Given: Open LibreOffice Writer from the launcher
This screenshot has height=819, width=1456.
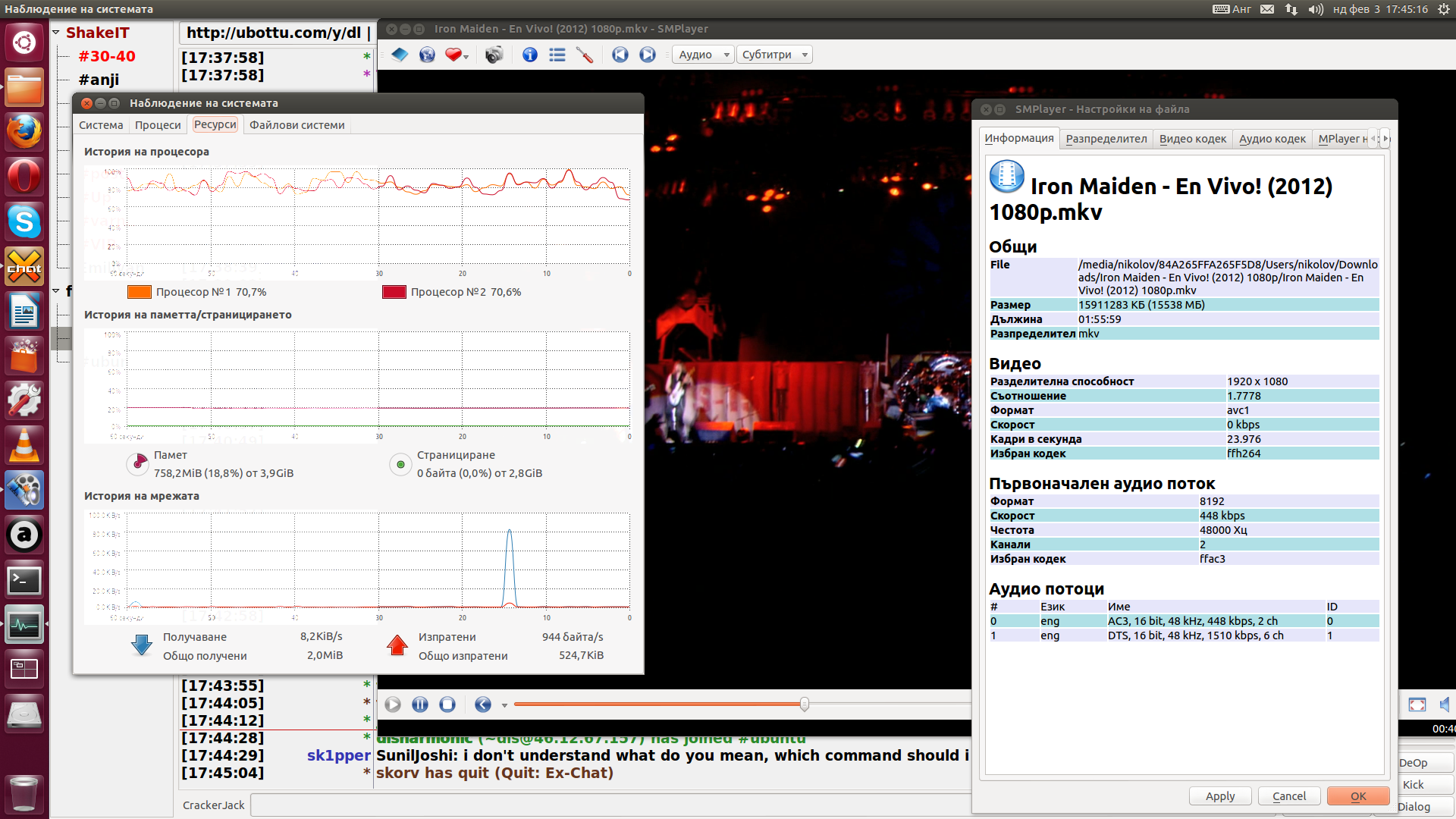Looking at the screenshot, I should 24,312.
